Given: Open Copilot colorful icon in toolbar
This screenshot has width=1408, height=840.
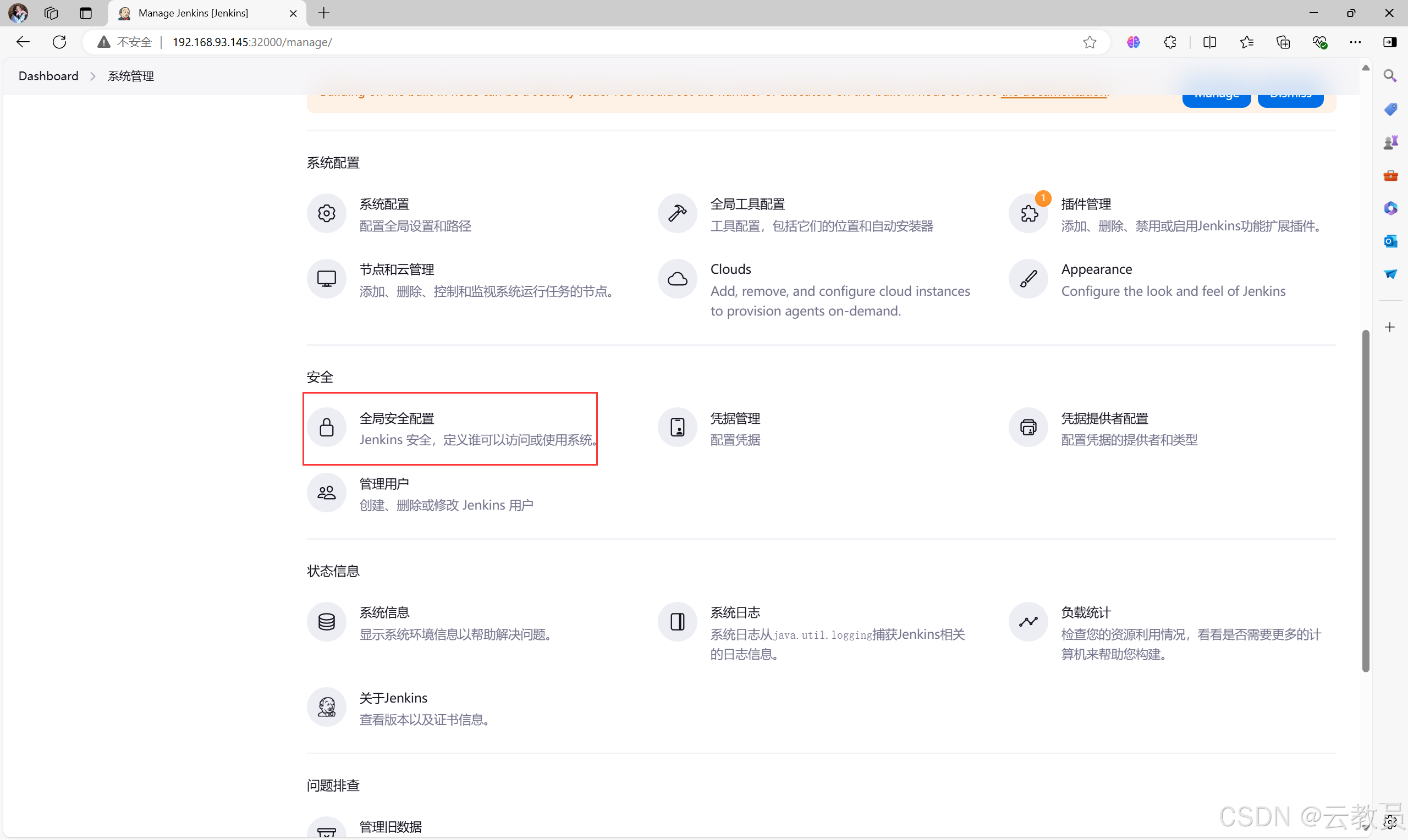Looking at the screenshot, I should click(1133, 42).
